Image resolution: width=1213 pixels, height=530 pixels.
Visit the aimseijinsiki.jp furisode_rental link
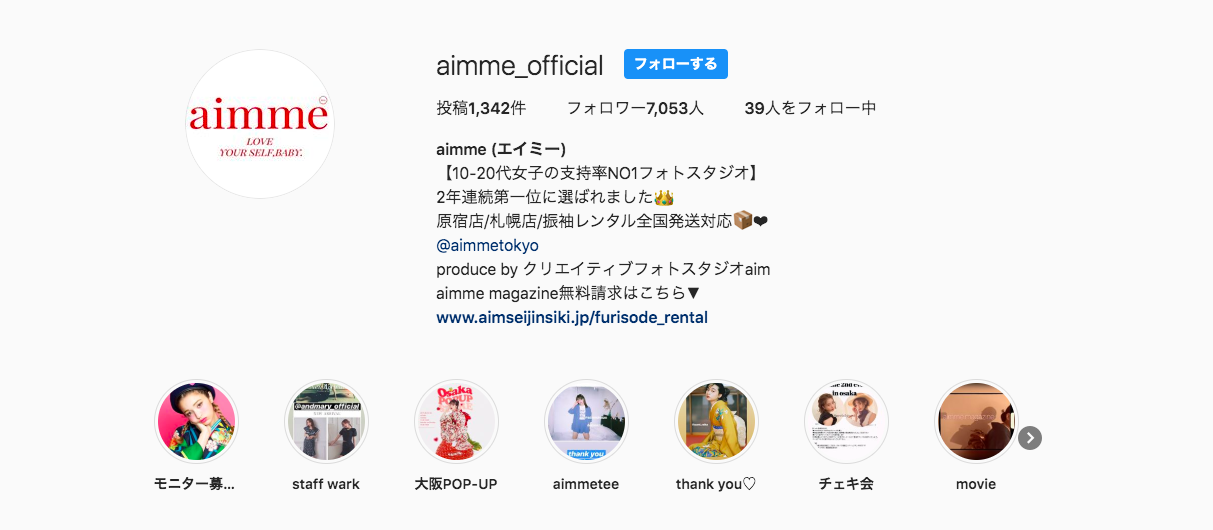pyautogui.click(x=572, y=317)
